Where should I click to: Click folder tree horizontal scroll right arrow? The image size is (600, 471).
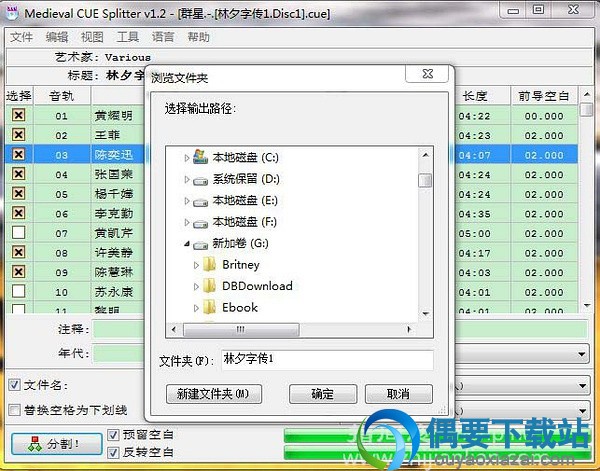click(409, 329)
